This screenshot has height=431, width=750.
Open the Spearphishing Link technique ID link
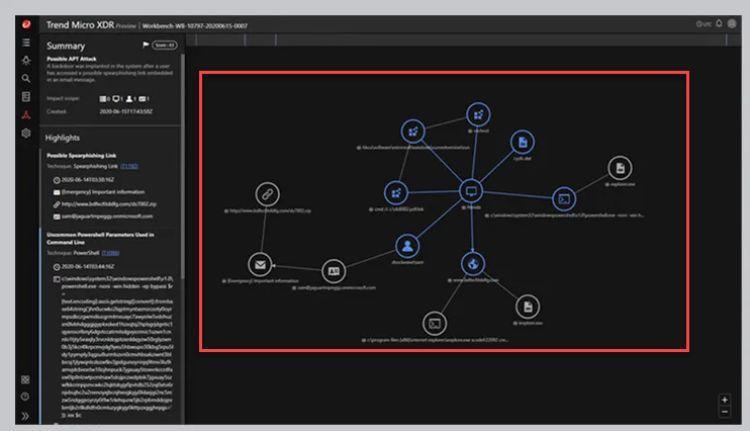tap(129, 166)
